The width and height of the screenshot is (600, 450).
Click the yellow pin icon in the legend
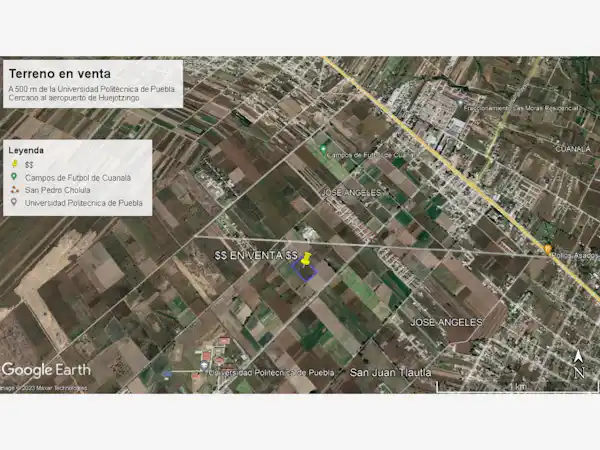point(13,163)
